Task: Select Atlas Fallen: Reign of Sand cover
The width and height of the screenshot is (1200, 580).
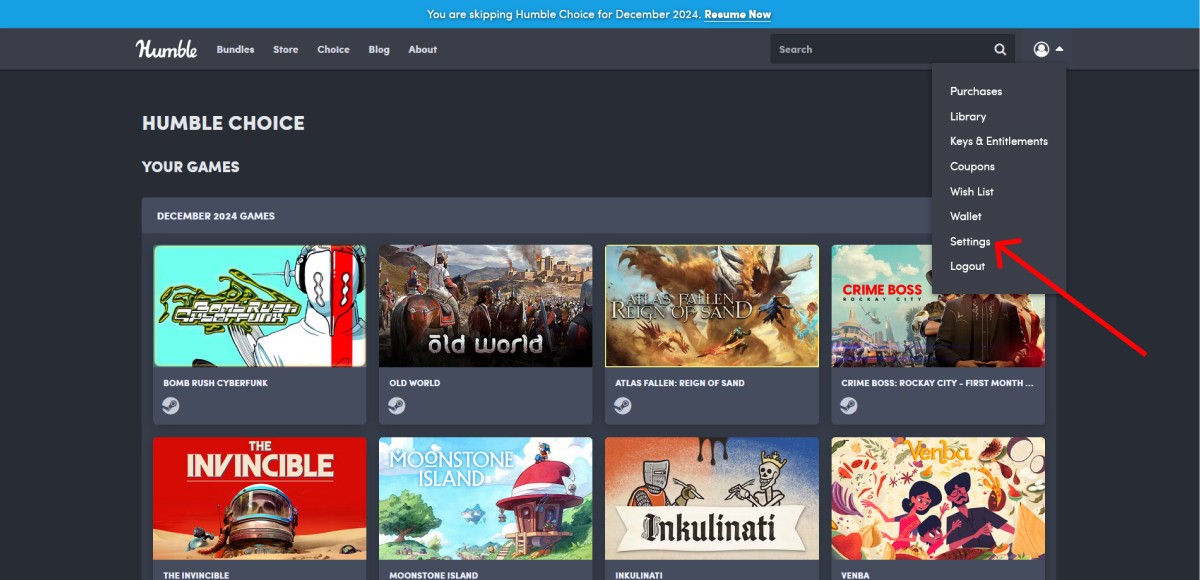Action: point(712,306)
